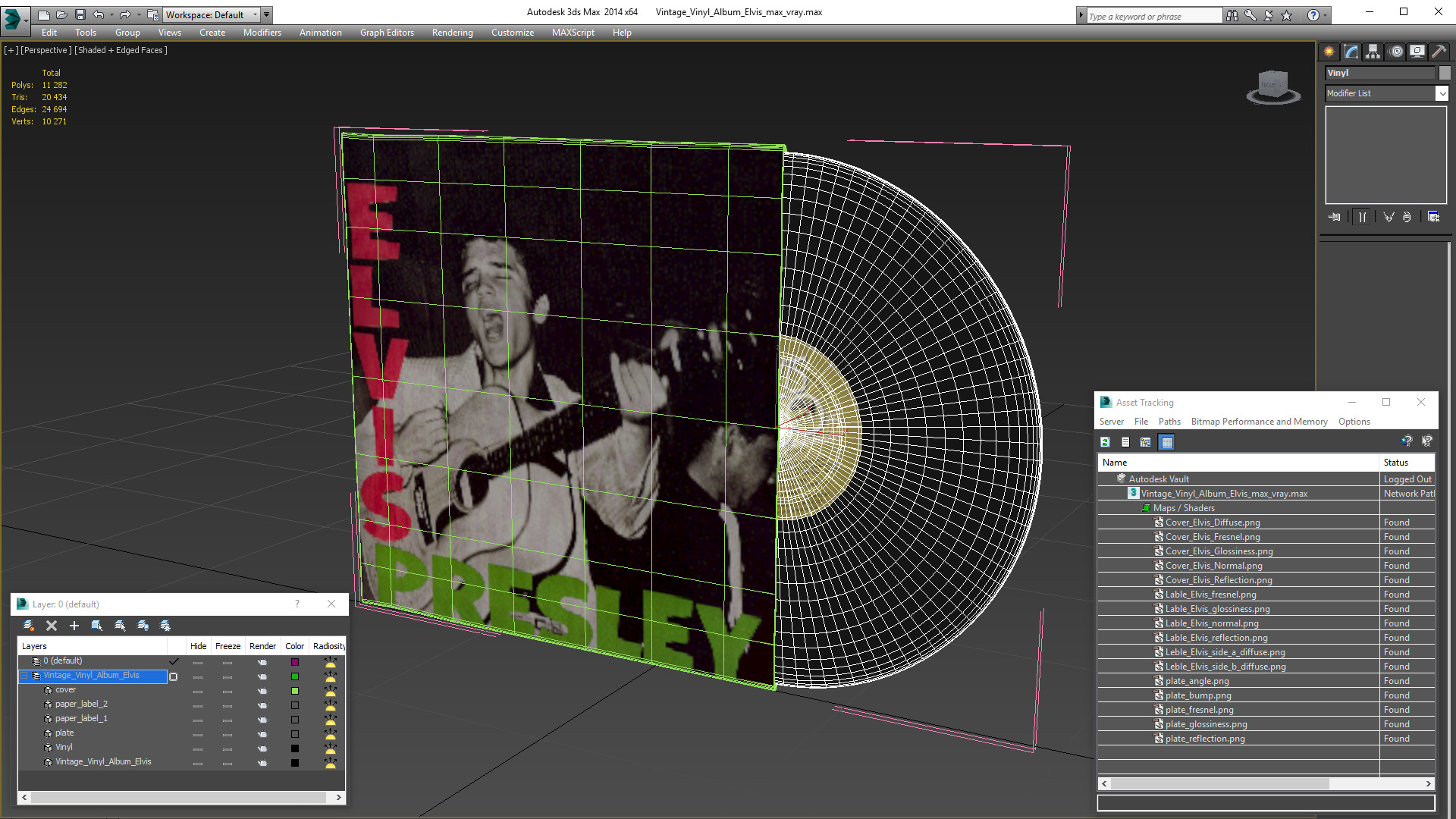Toggle Freeze for paper_label_1 object
Viewport: 1456px width, 819px height.
tap(227, 720)
